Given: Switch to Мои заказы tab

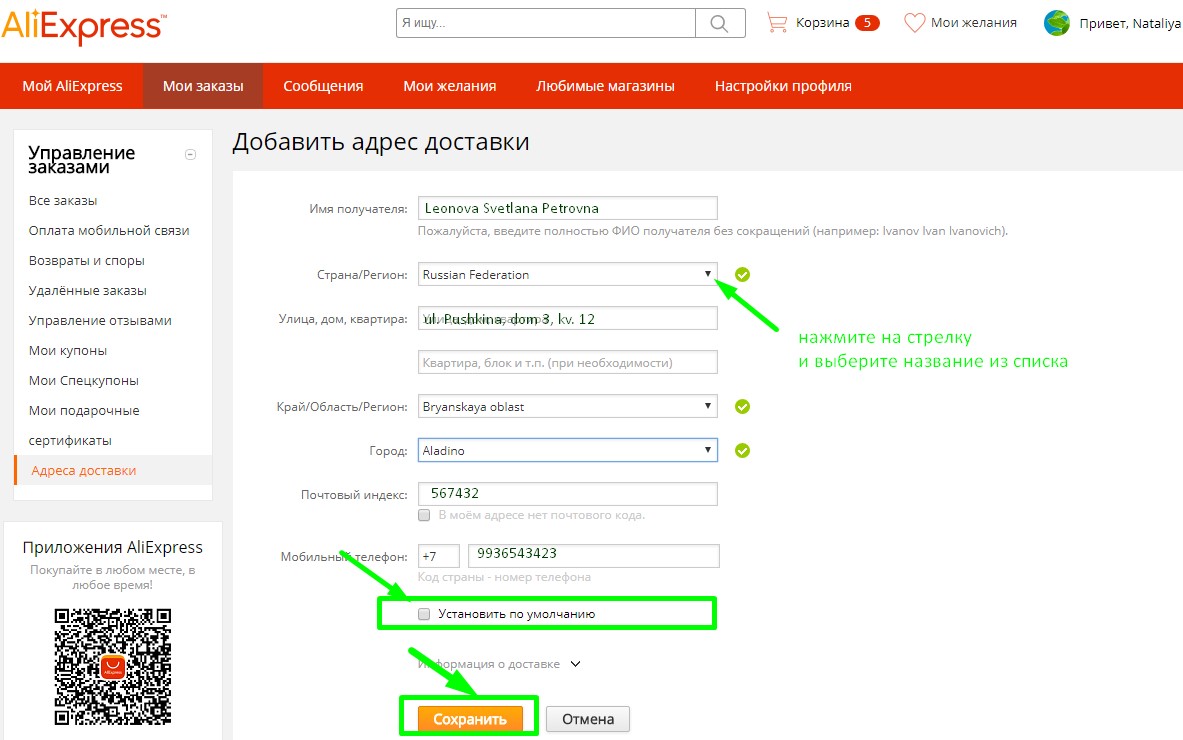Looking at the screenshot, I should [x=203, y=86].
